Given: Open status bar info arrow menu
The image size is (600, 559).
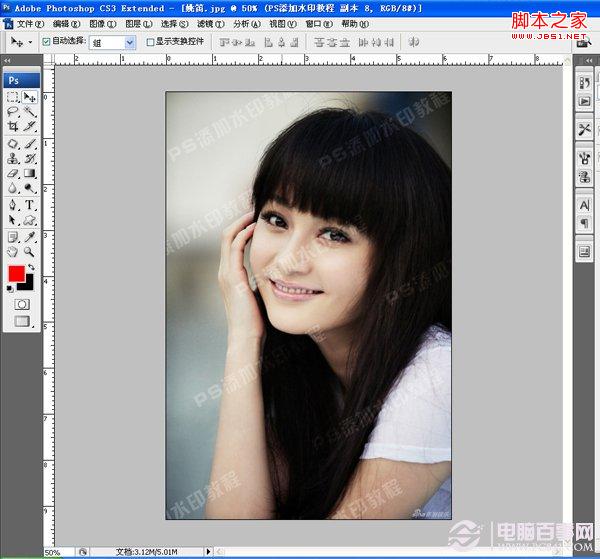Looking at the screenshot, I should point(208,551).
